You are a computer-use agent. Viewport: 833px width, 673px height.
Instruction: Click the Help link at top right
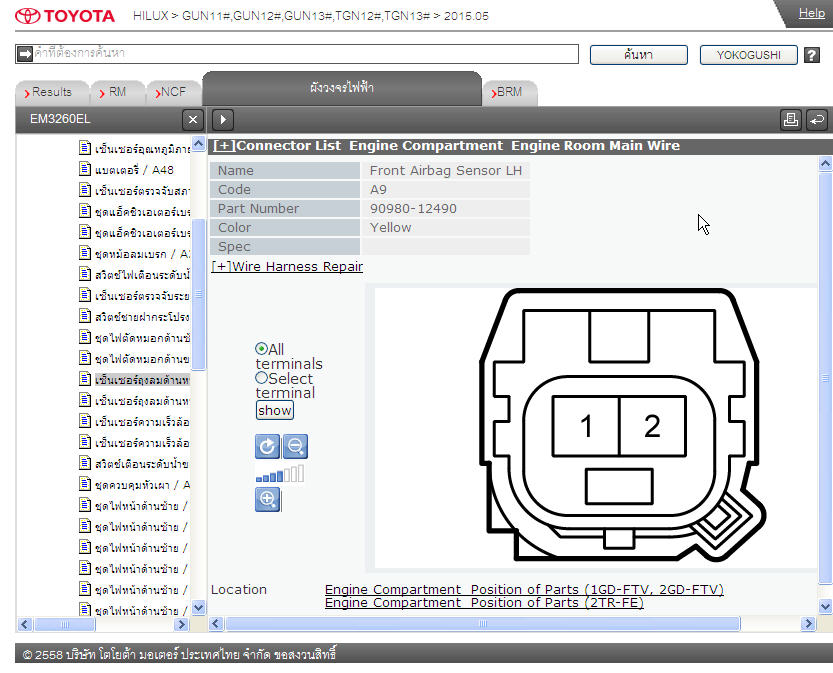[812, 13]
